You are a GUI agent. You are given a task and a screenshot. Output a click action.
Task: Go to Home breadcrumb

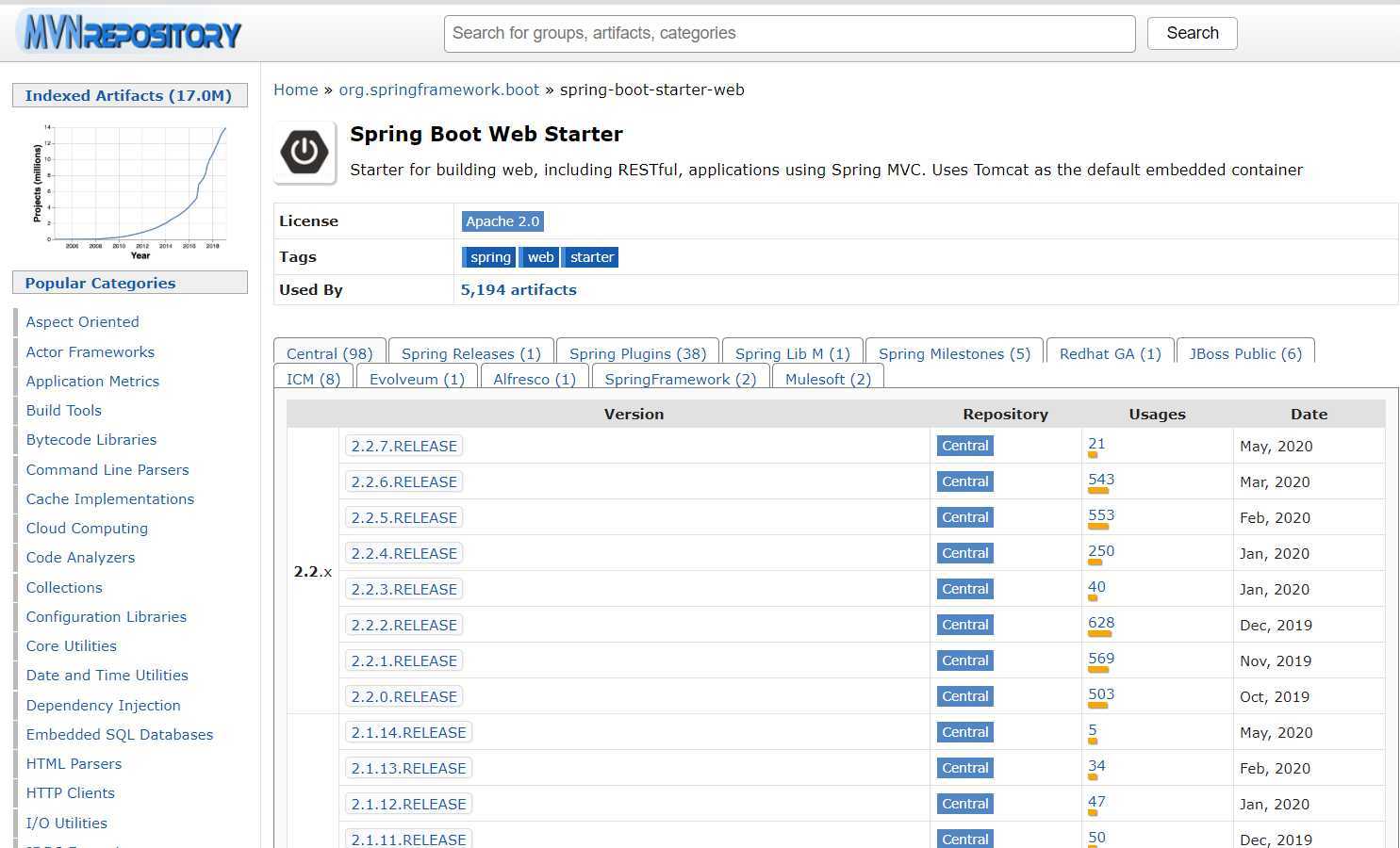(296, 90)
